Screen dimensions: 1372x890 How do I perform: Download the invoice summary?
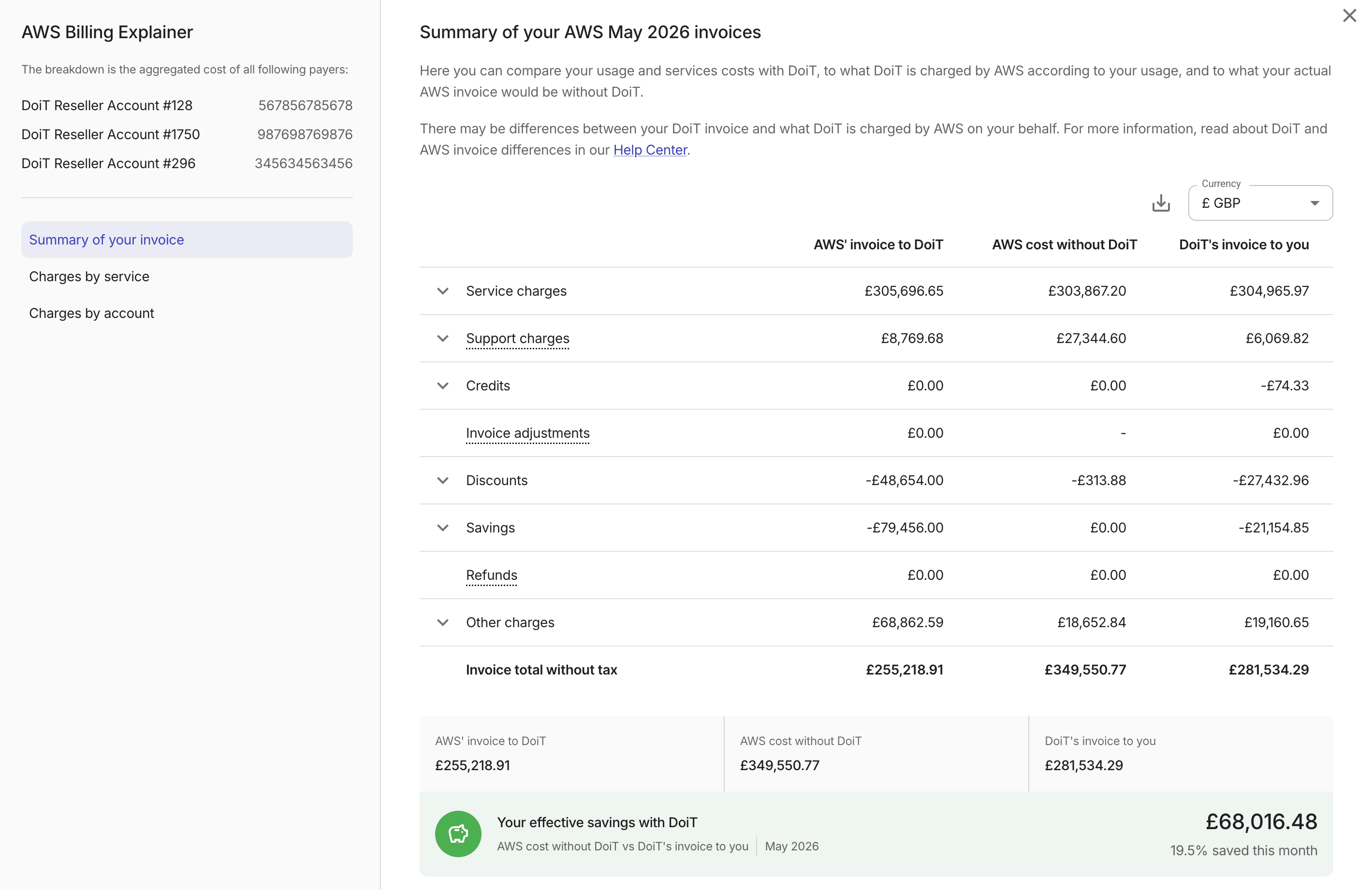(1160, 203)
